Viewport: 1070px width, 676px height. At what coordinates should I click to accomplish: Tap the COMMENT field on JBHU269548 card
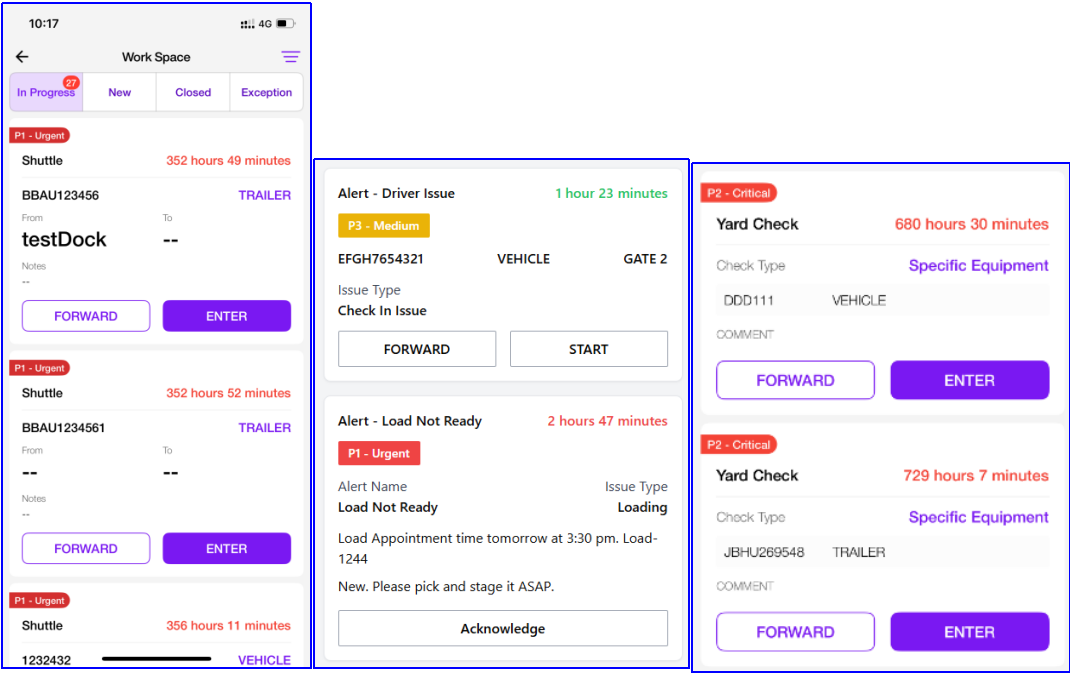[745, 586]
